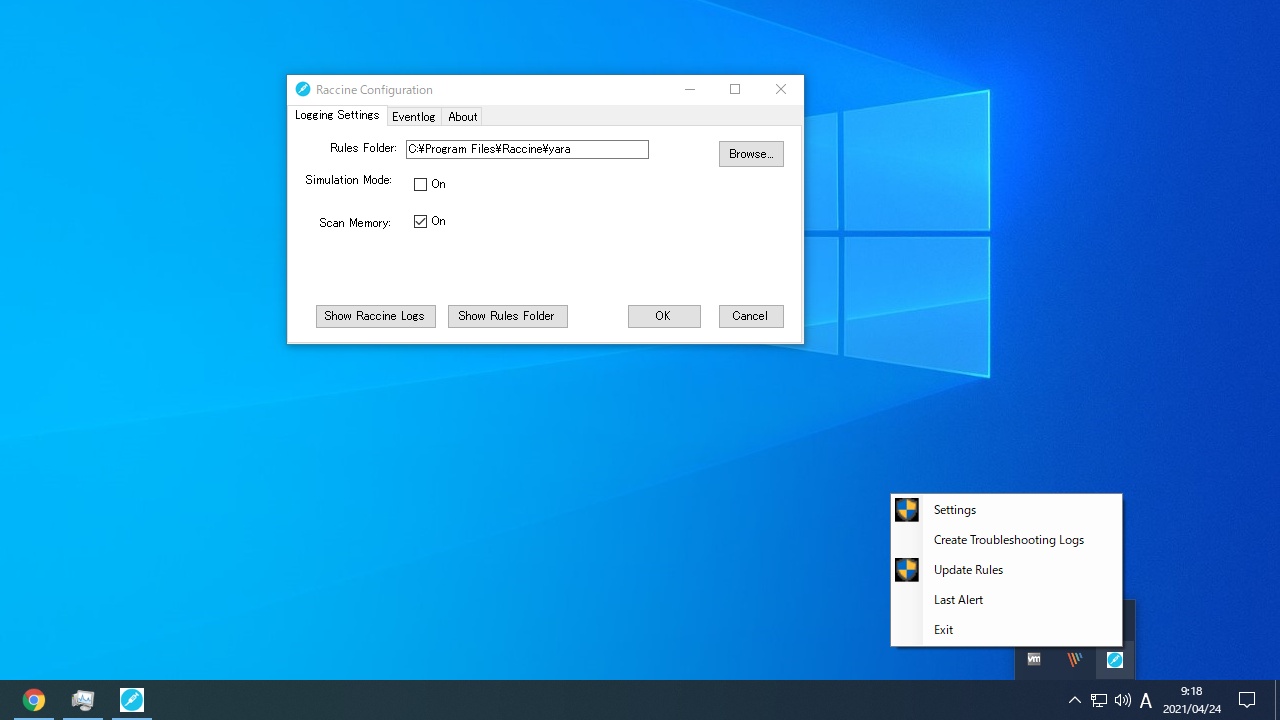This screenshot has width=1280, height=720.
Task: Maximize the Raccine Configuration window
Action: (x=735, y=89)
